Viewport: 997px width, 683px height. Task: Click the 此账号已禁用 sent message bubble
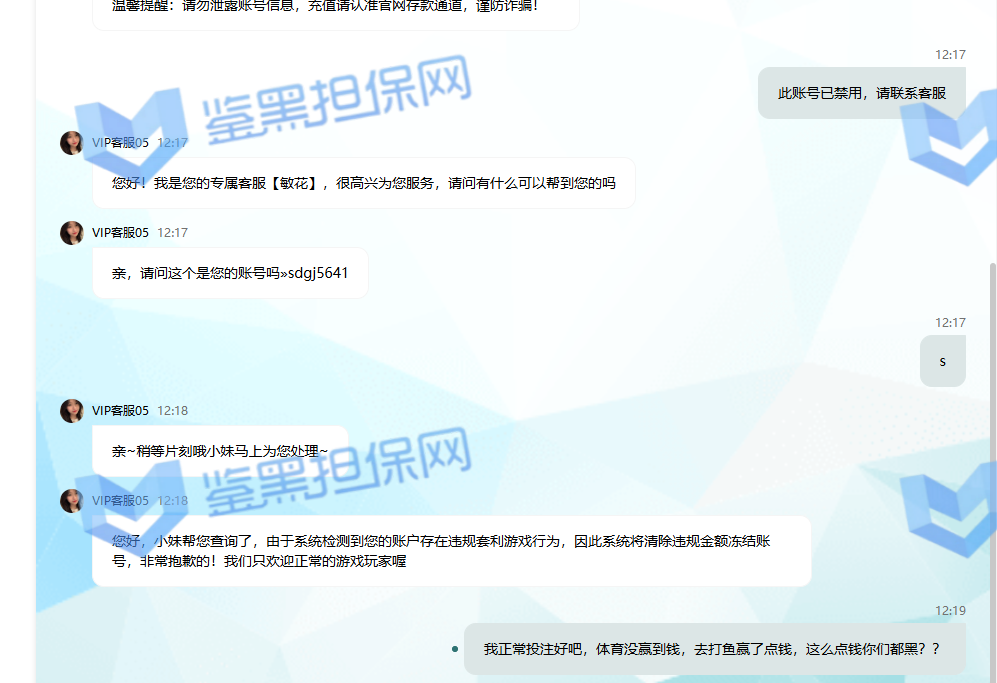861,93
